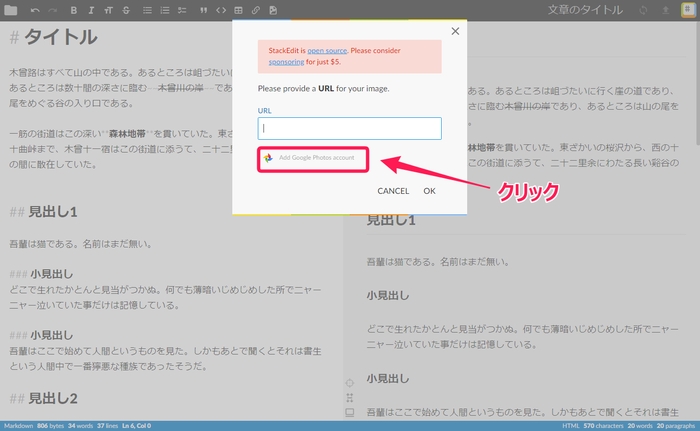The height and width of the screenshot is (431, 700).
Task: Apply heading size formatting
Action: click(x=108, y=10)
